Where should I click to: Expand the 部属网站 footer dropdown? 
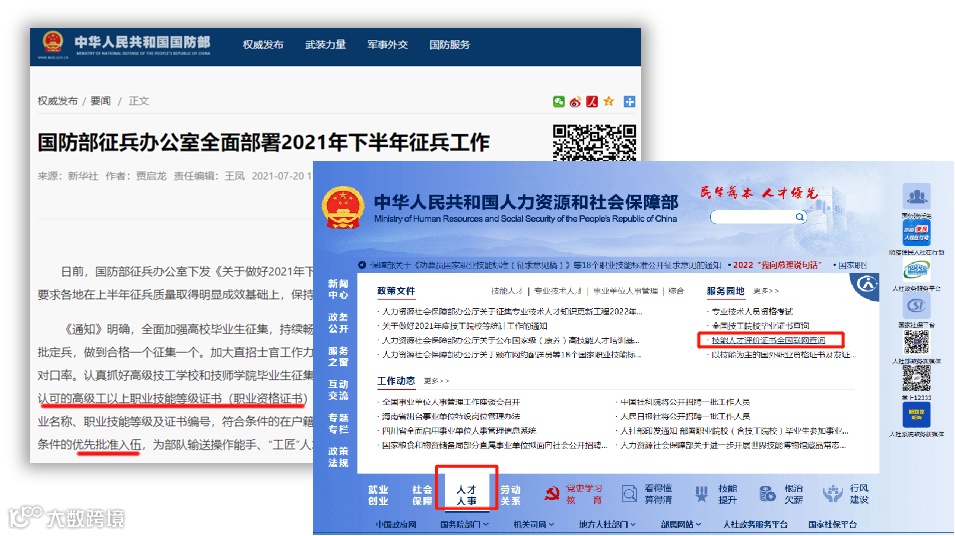681,524
